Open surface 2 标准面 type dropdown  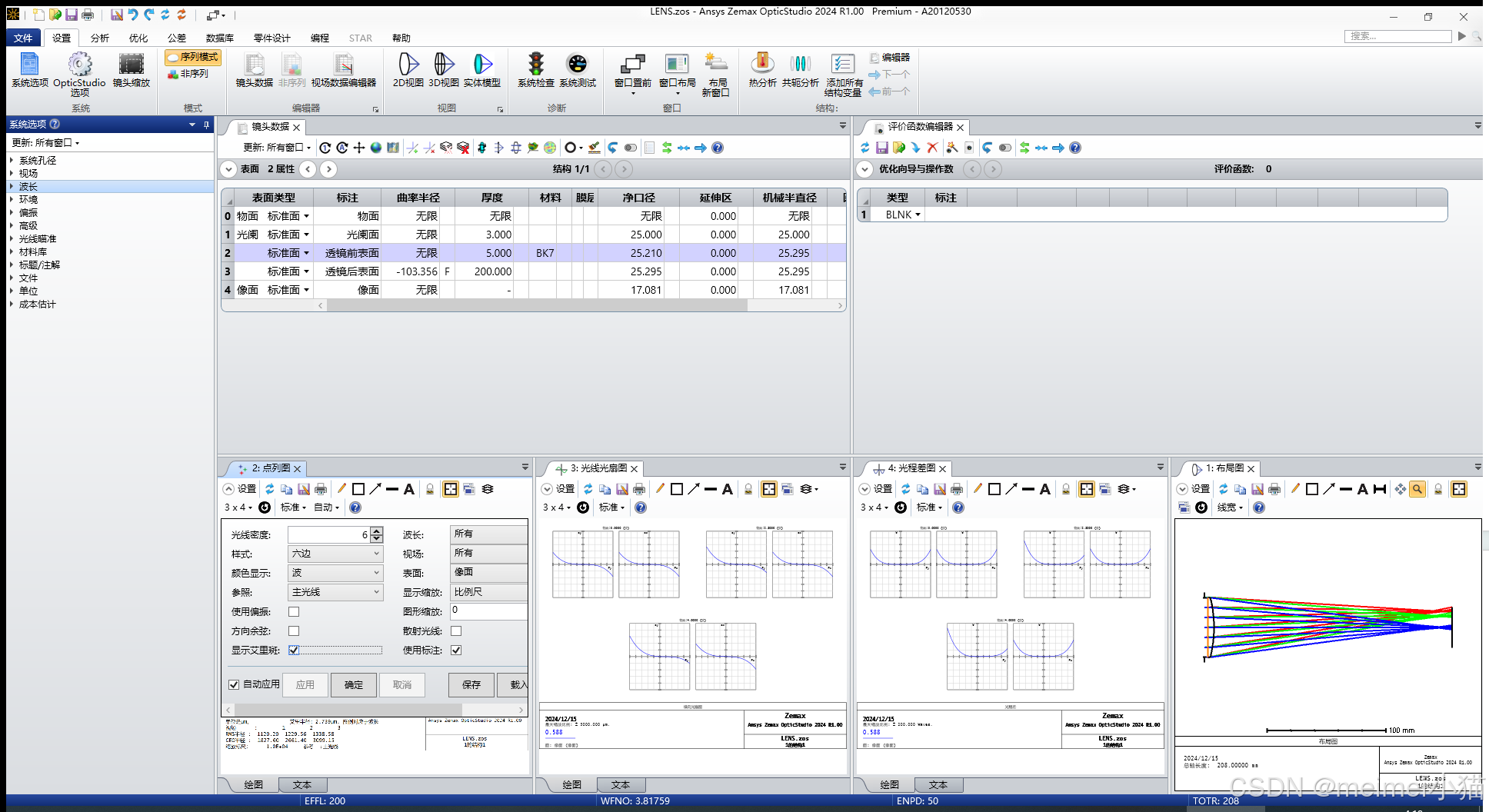pos(306,253)
